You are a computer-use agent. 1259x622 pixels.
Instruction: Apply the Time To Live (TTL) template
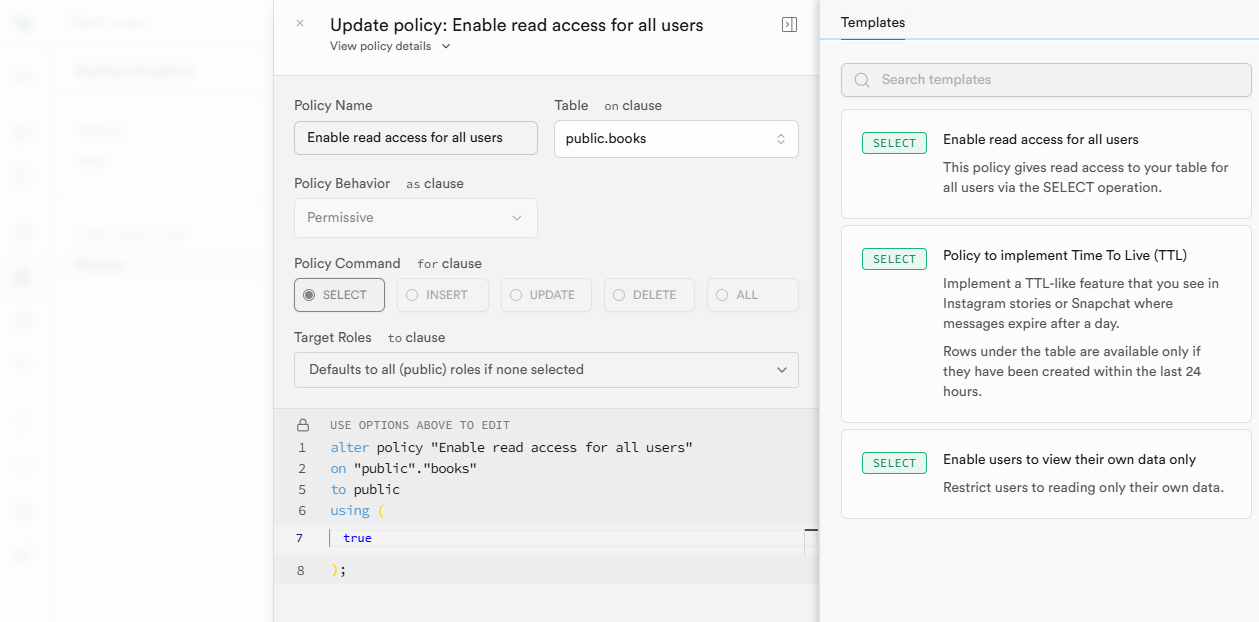(x=1045, y=320)
